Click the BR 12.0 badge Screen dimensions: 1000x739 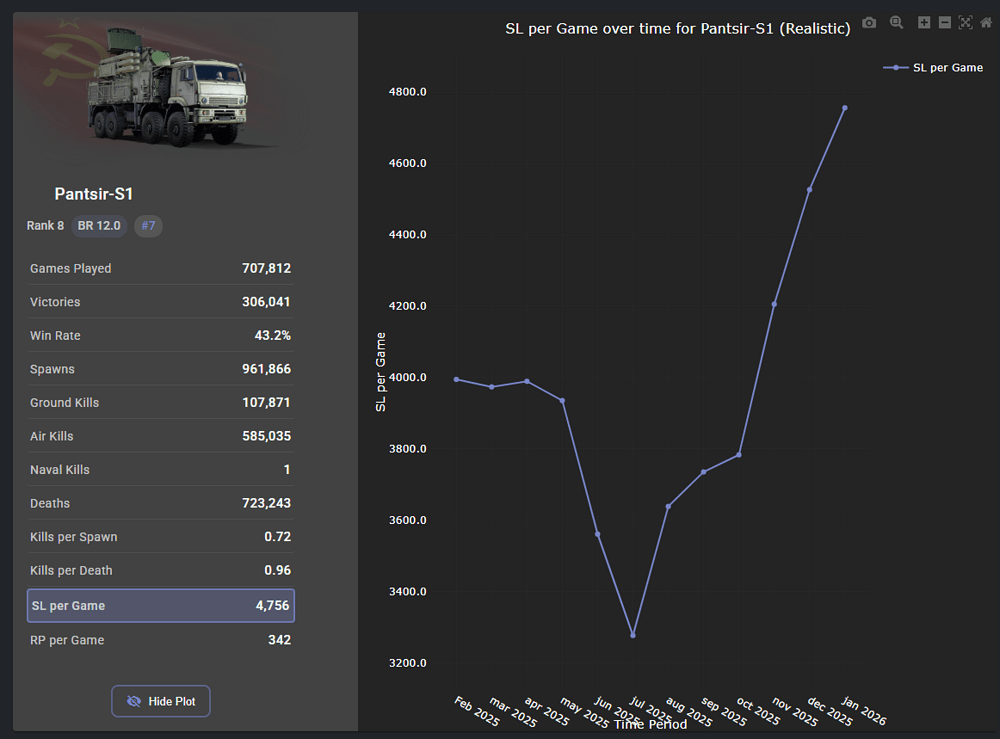(99, 226)
